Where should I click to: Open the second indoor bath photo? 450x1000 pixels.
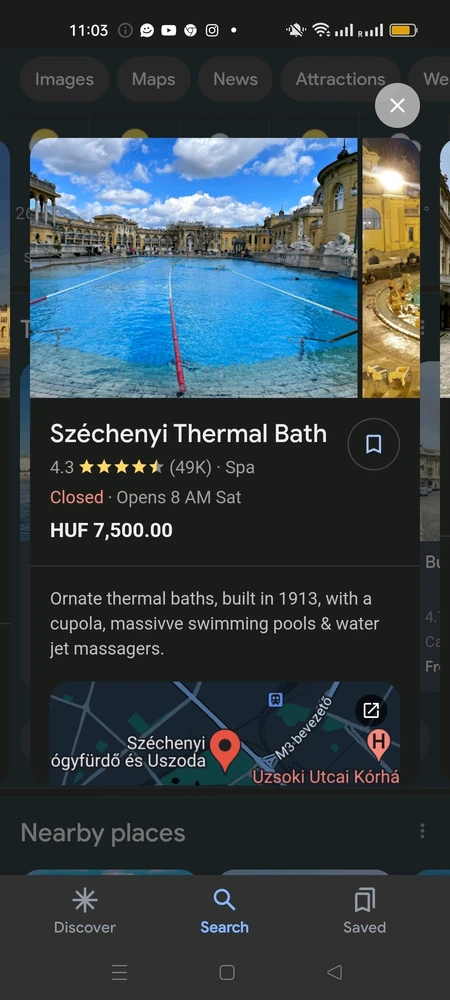(391, 268)
